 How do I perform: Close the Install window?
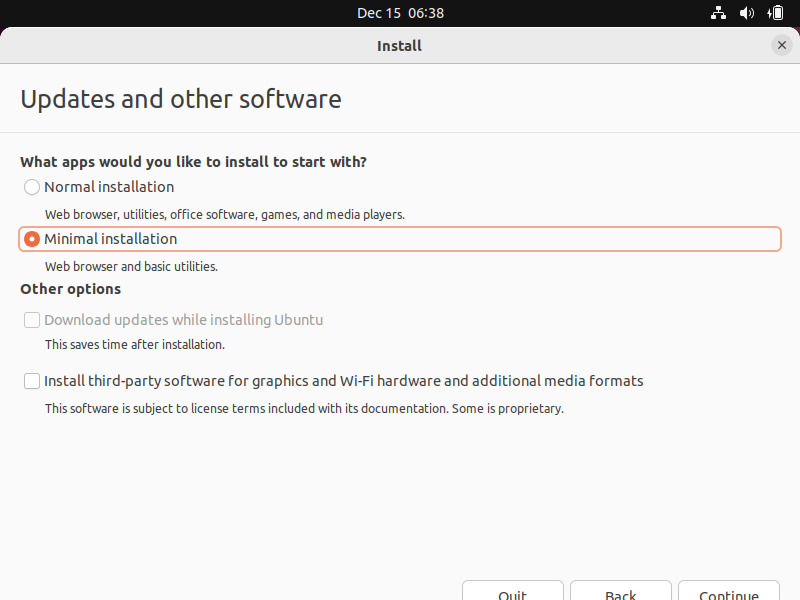781,45
